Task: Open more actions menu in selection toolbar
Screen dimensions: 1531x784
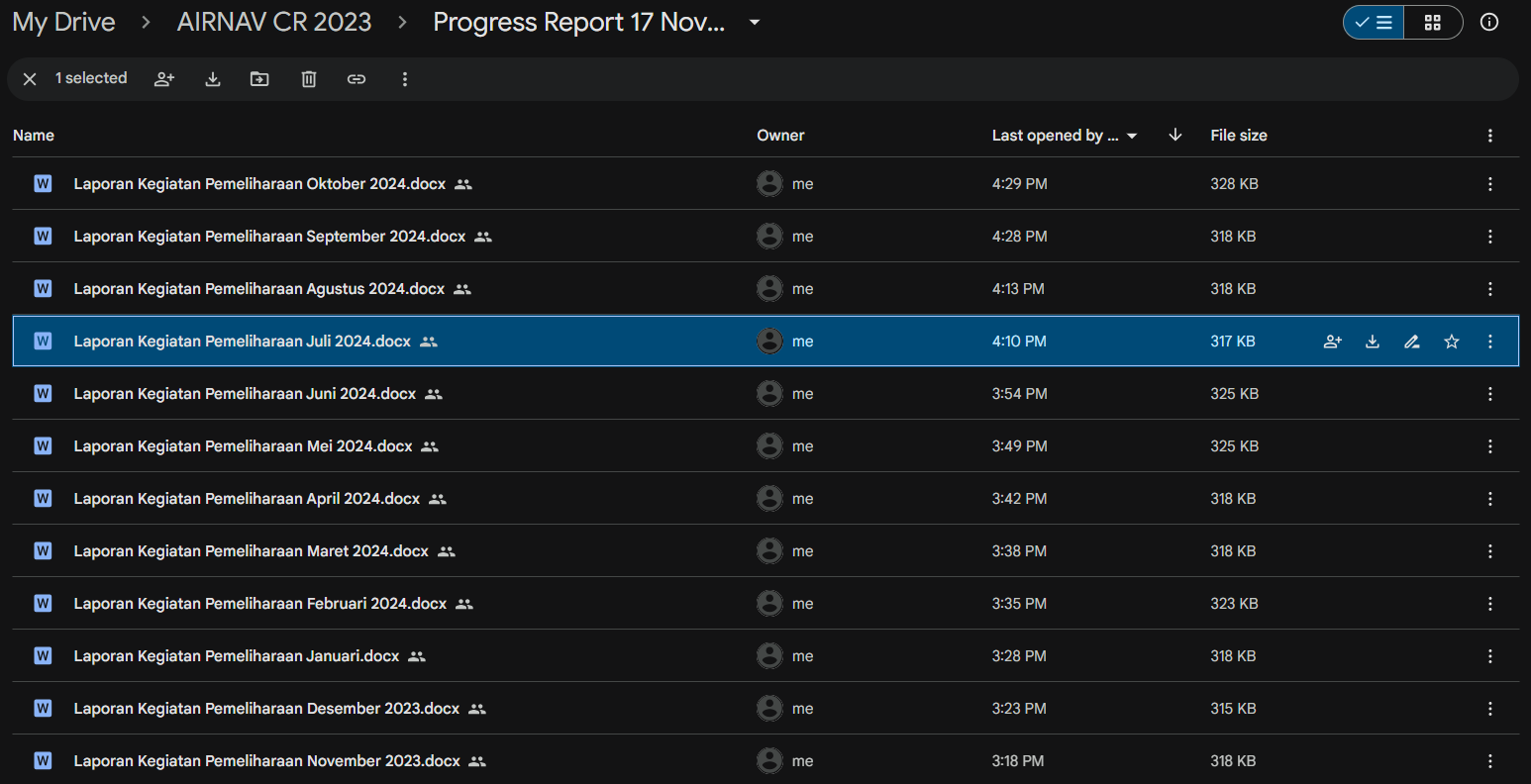Action: coord(404,79)
